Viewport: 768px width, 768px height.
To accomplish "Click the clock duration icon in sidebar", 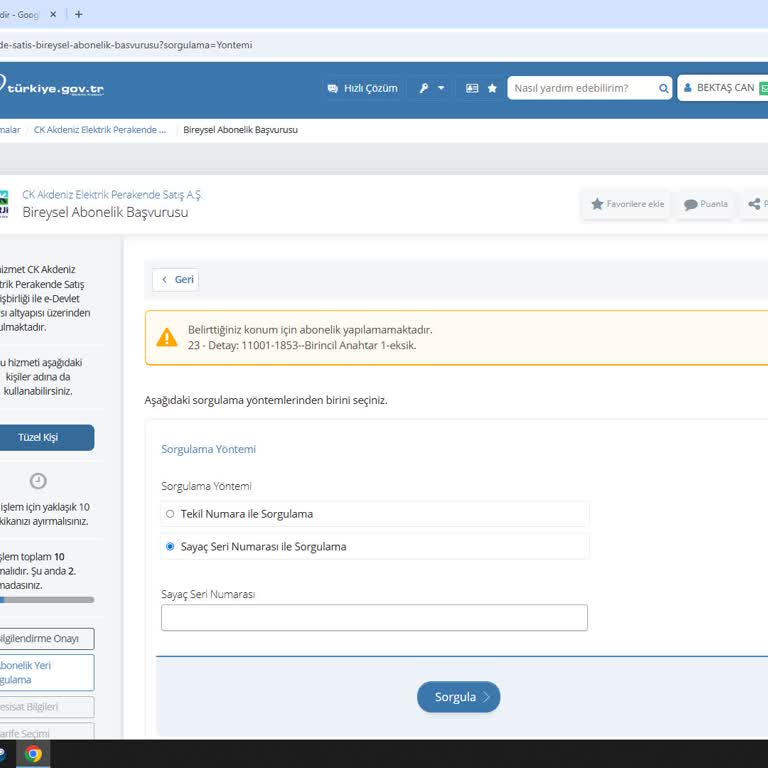I will pyautogui.click(x=38, y=481).
